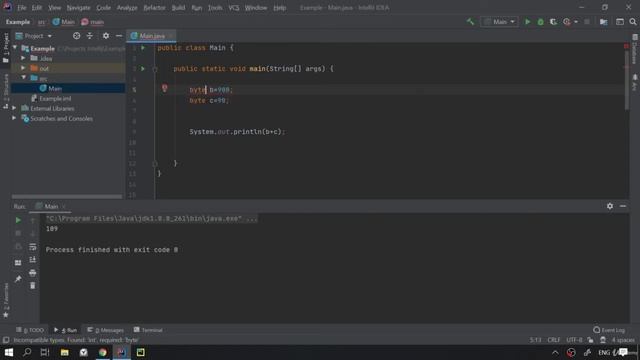Click UTF-8 encoding in status bar
Image resolution: width=640 pixels, height=360 pixels.
[x=574, y=340]
